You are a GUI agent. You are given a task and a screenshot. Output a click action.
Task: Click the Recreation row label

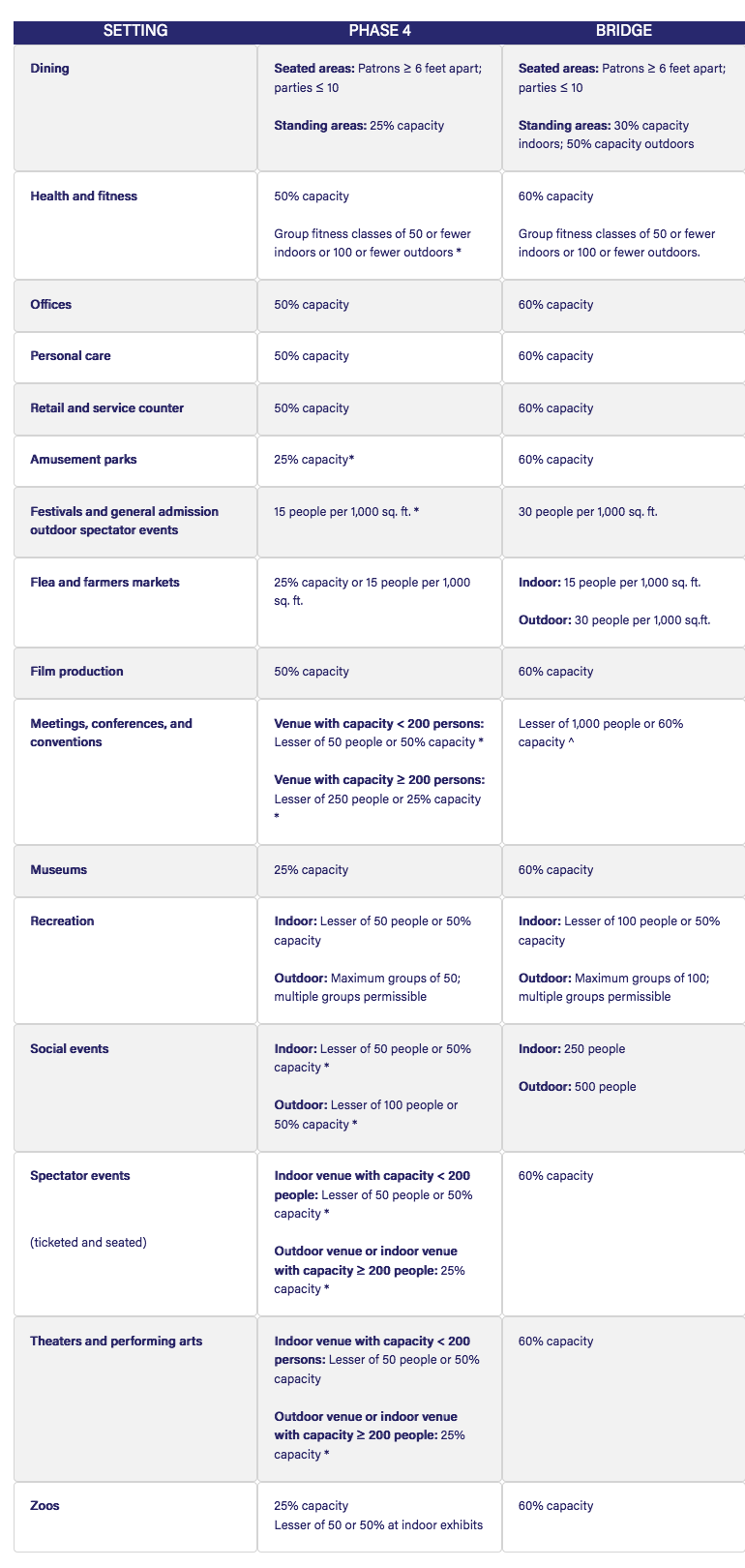pyautogui.click(x=62, y=921)
